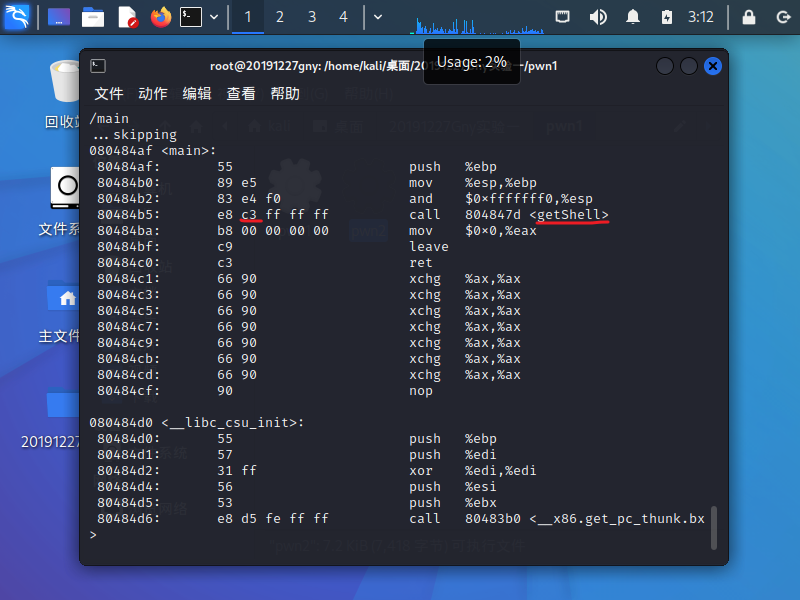Switch to workspace 4
This screenshot has width=800, height=600.
(x=343, y=17)
